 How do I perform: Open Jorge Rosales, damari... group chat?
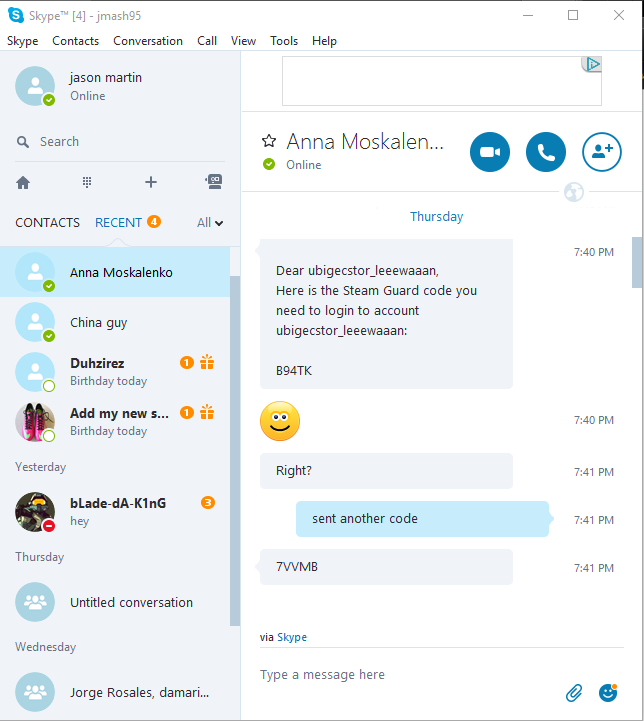115,692
